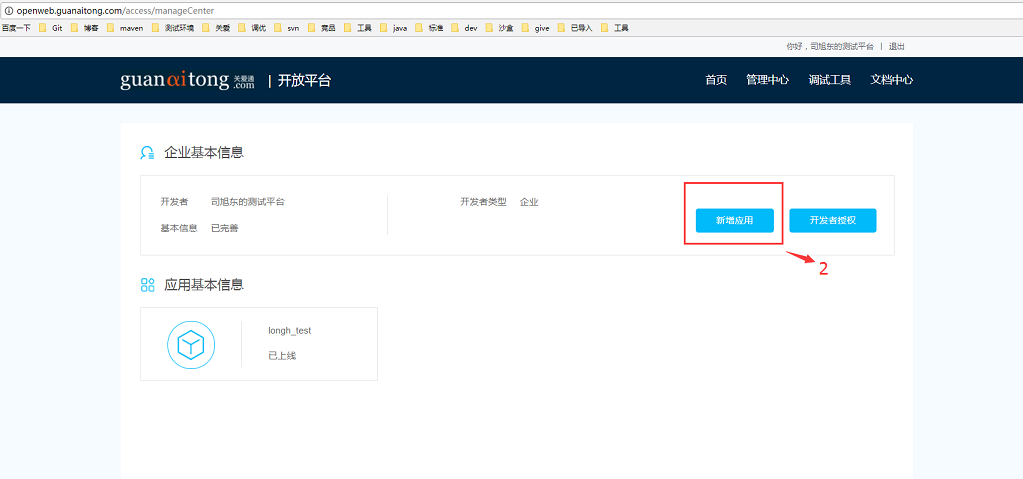This screenshot has height=479, width=1023.
Task: Open the longh_test application name
Action: tap(289, 331)
